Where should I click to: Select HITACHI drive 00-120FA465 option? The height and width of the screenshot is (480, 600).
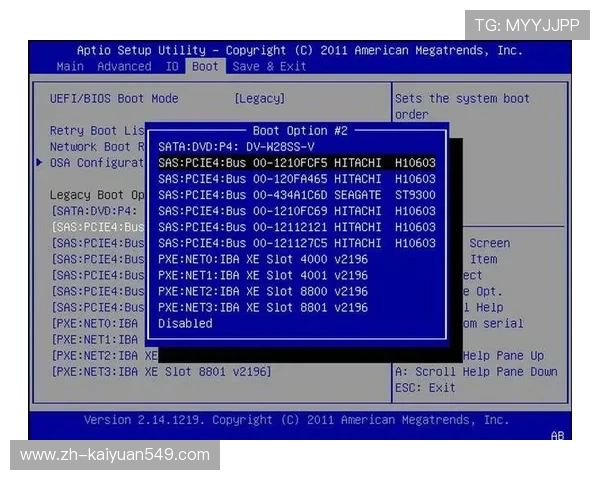coord(296,179)
